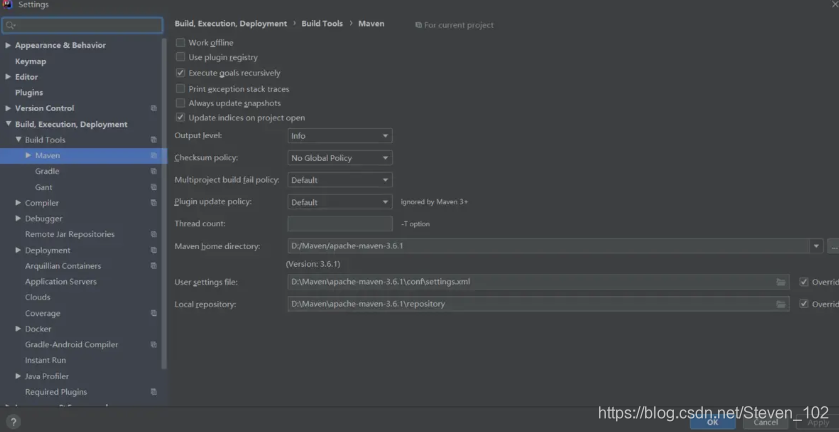Viewport: 839px width, 432px height.
Task: Open Maven home directory dropdown arrow
Action: point(816,246)
